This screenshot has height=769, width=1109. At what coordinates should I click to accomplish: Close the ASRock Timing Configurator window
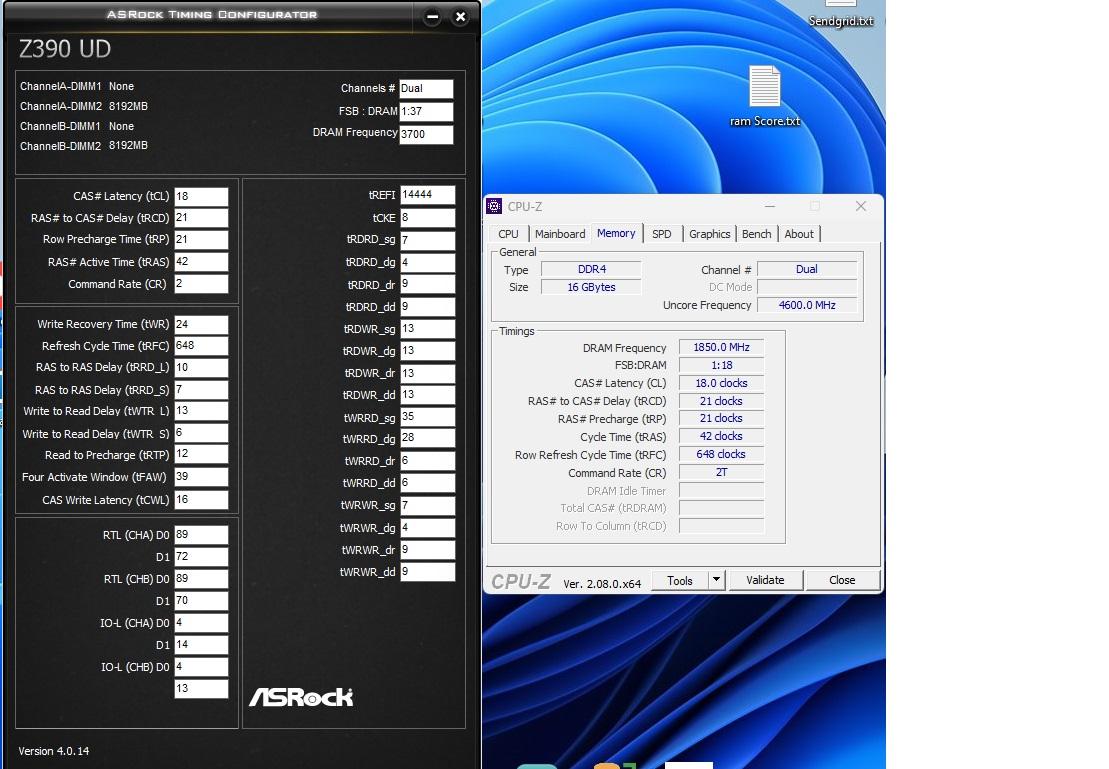click(460, 17)
